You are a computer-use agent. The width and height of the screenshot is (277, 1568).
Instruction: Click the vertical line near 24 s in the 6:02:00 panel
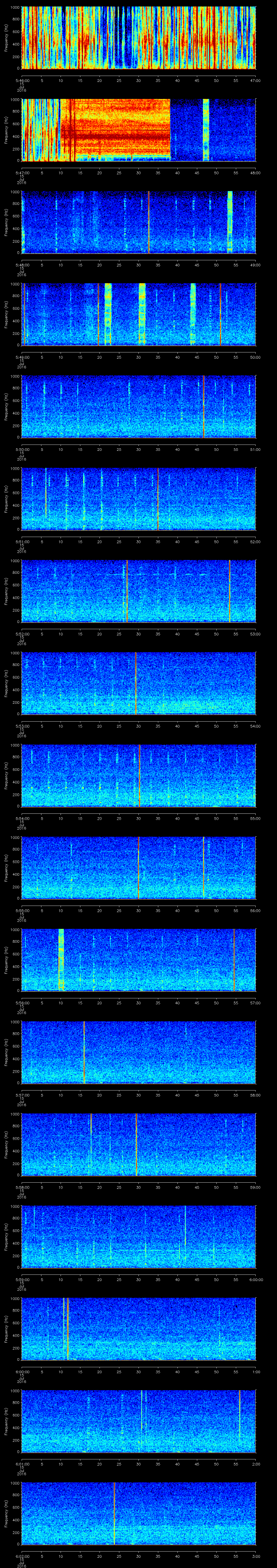(x=114, y=1513)
